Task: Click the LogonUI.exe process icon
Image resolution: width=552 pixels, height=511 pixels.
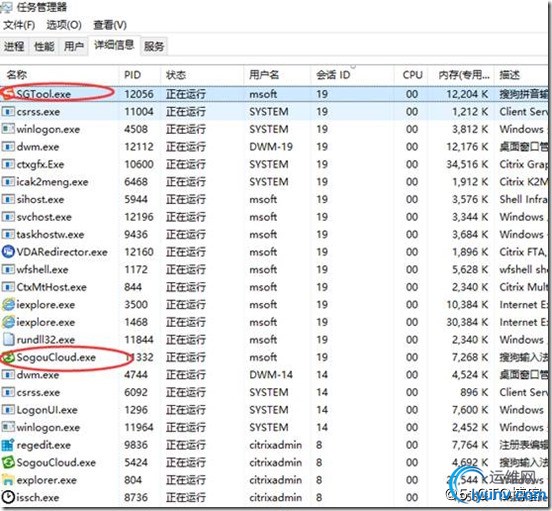Action: coord(8,410)
